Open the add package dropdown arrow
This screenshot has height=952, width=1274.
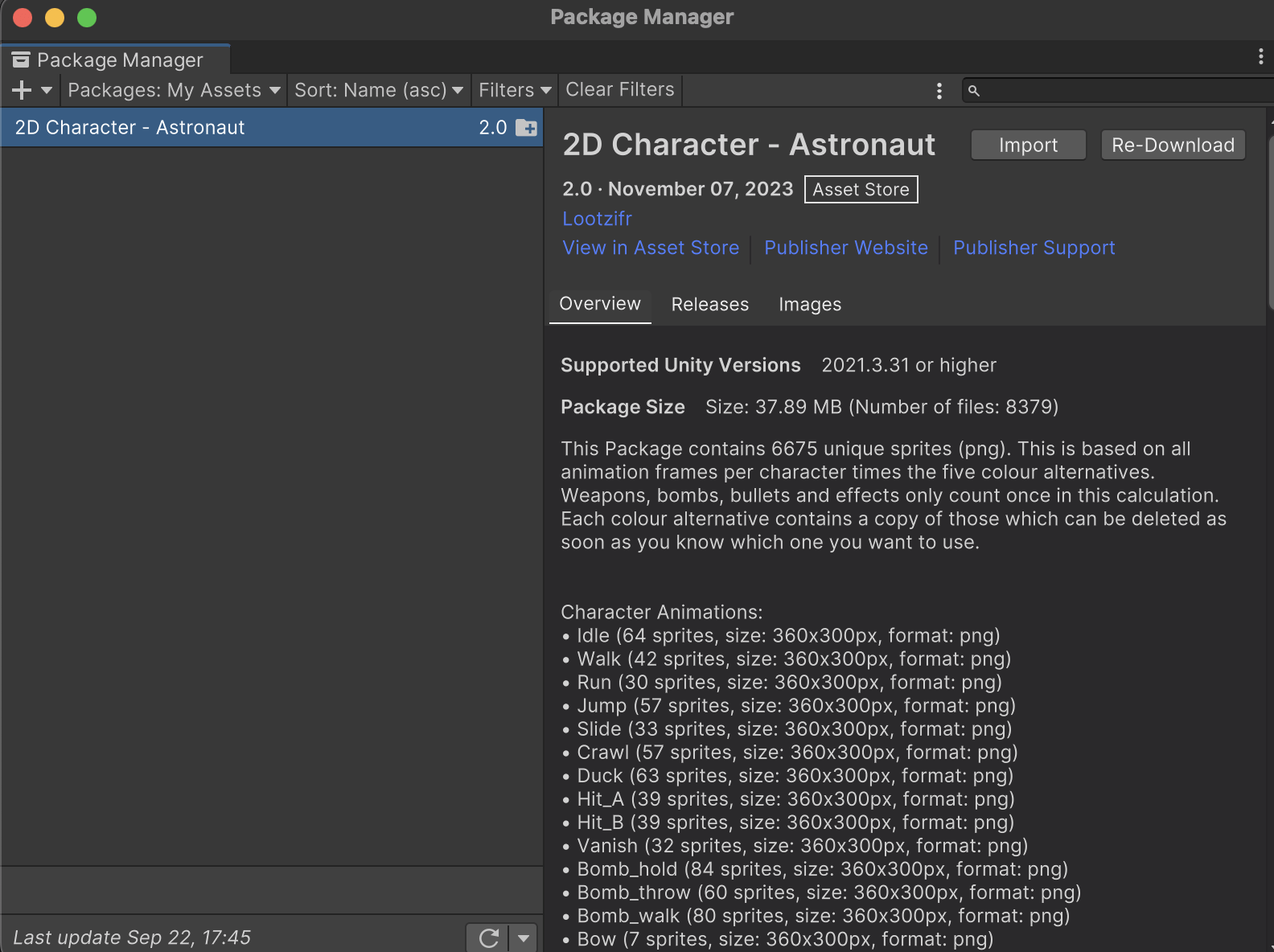[47, 90]
